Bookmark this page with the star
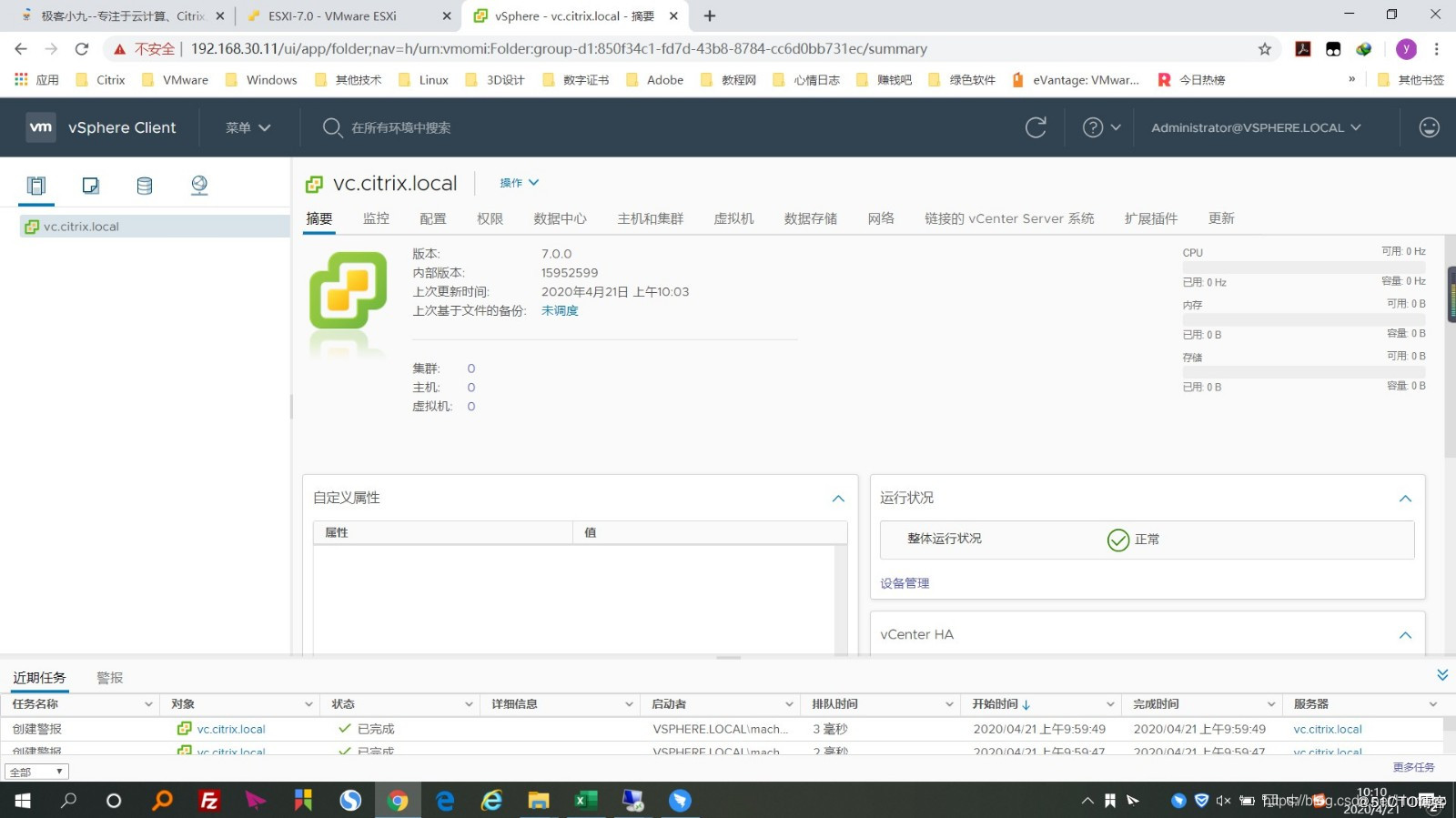Screen dimensions: 1456x818 click(1264, 49)
